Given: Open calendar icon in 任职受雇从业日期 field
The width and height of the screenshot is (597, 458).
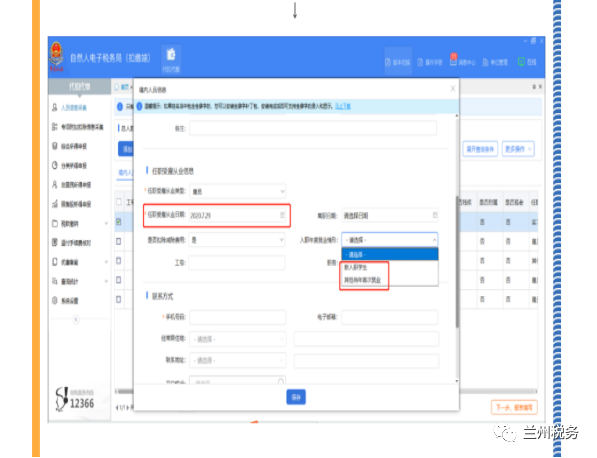Looking at the screenshot, I should [x=283, y=215].
